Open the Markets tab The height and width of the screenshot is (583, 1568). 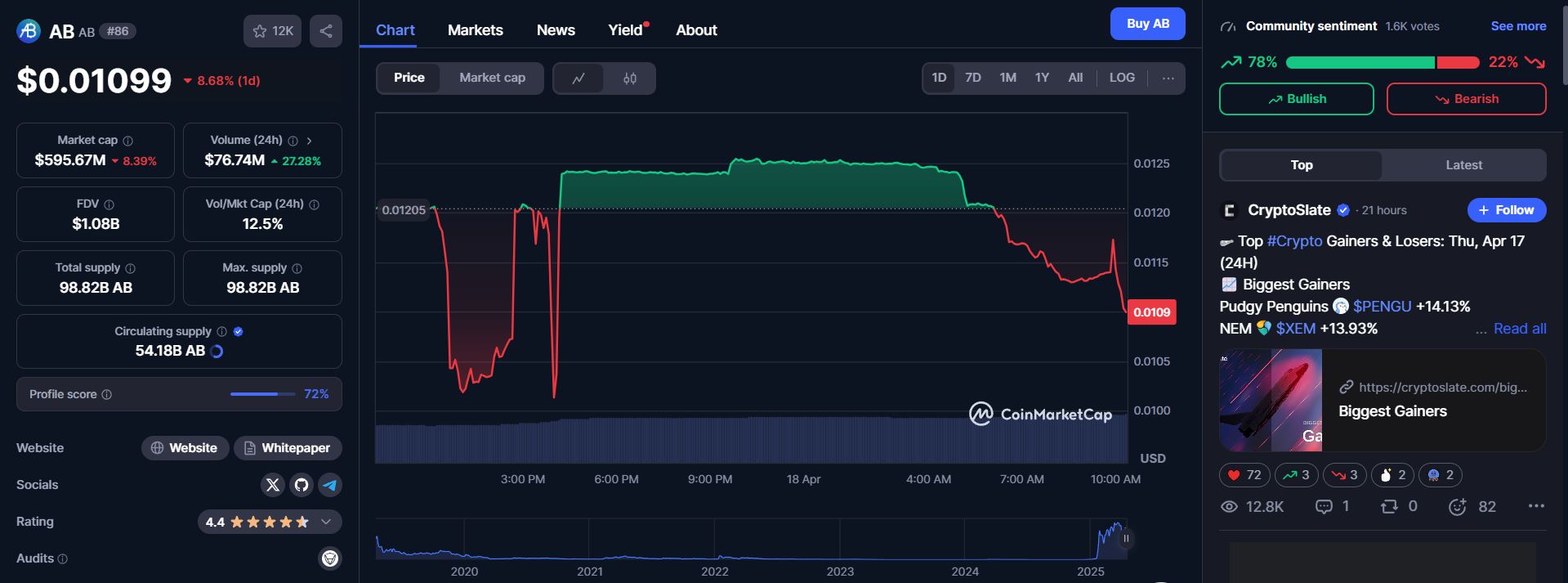(476, 30)
